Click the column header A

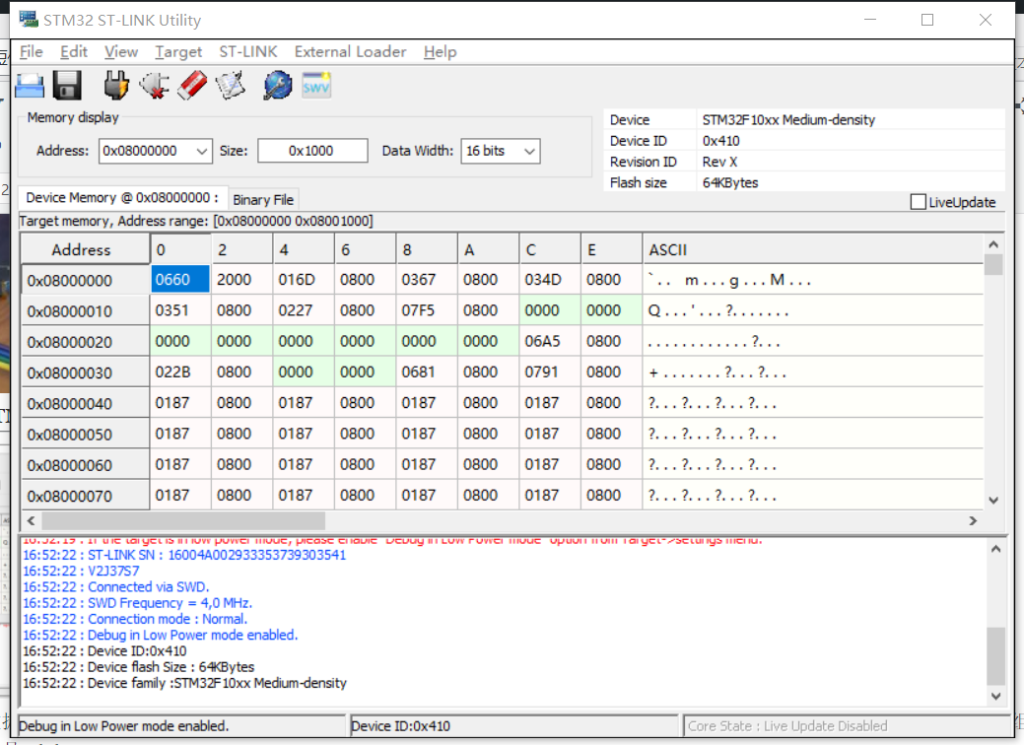(x=488, y=249)
